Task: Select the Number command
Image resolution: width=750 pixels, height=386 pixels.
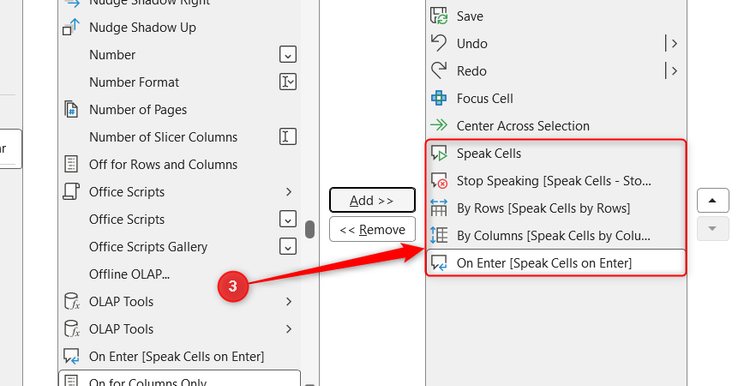Action: [x=179, y=55]
